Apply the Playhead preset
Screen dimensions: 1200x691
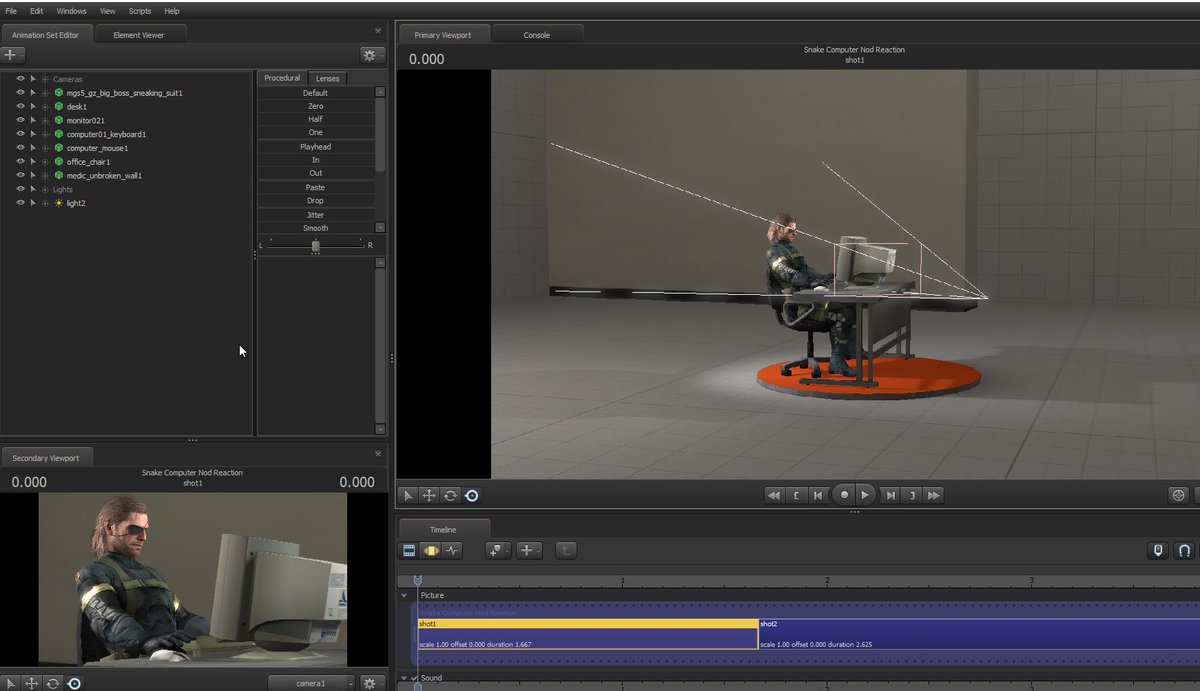(315, 147)
